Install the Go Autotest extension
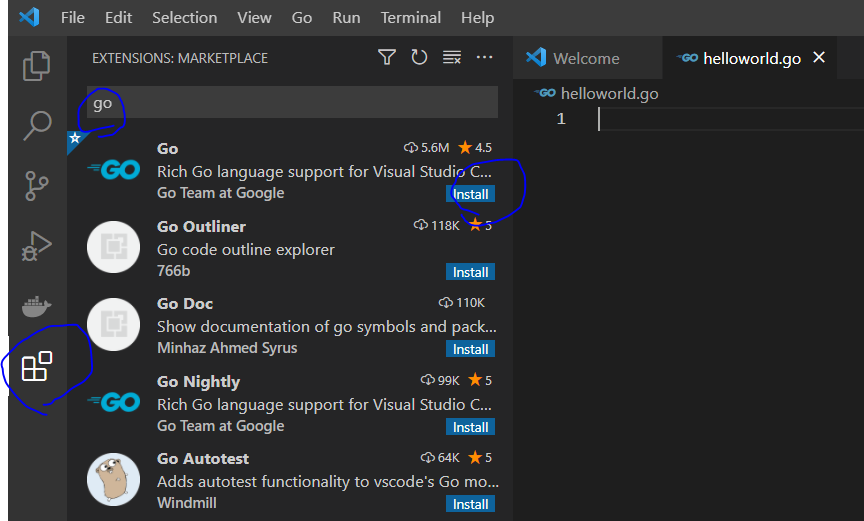The width and height of the screenshot is (864, 521). [x=470, y=504]
